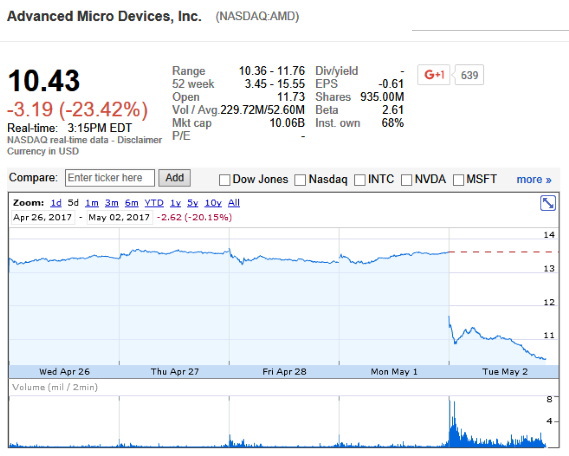Click the period change -2.62 (-20.15%)

194,217
